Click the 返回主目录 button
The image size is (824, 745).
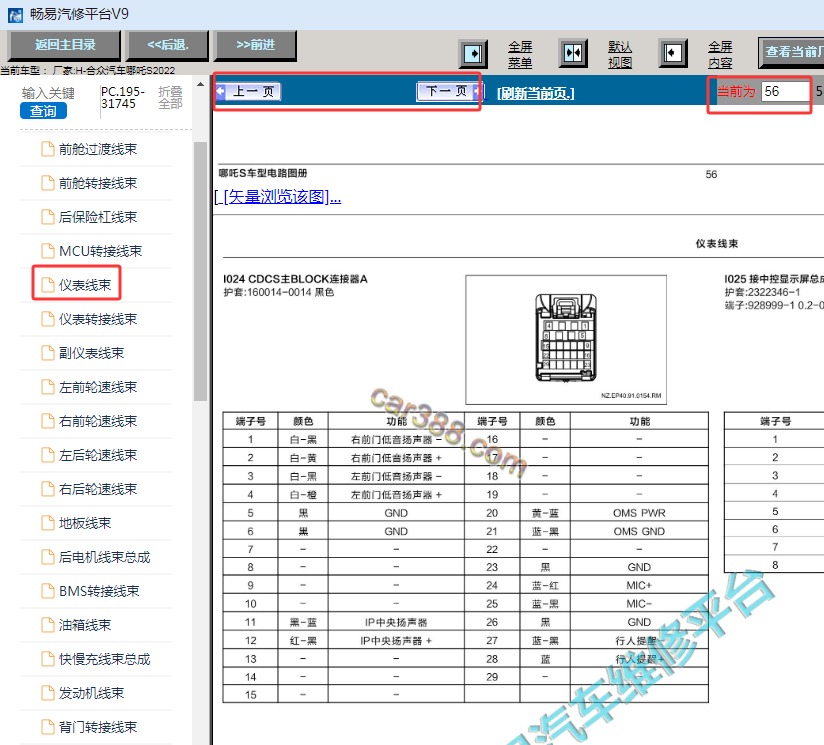pos(64,45)
